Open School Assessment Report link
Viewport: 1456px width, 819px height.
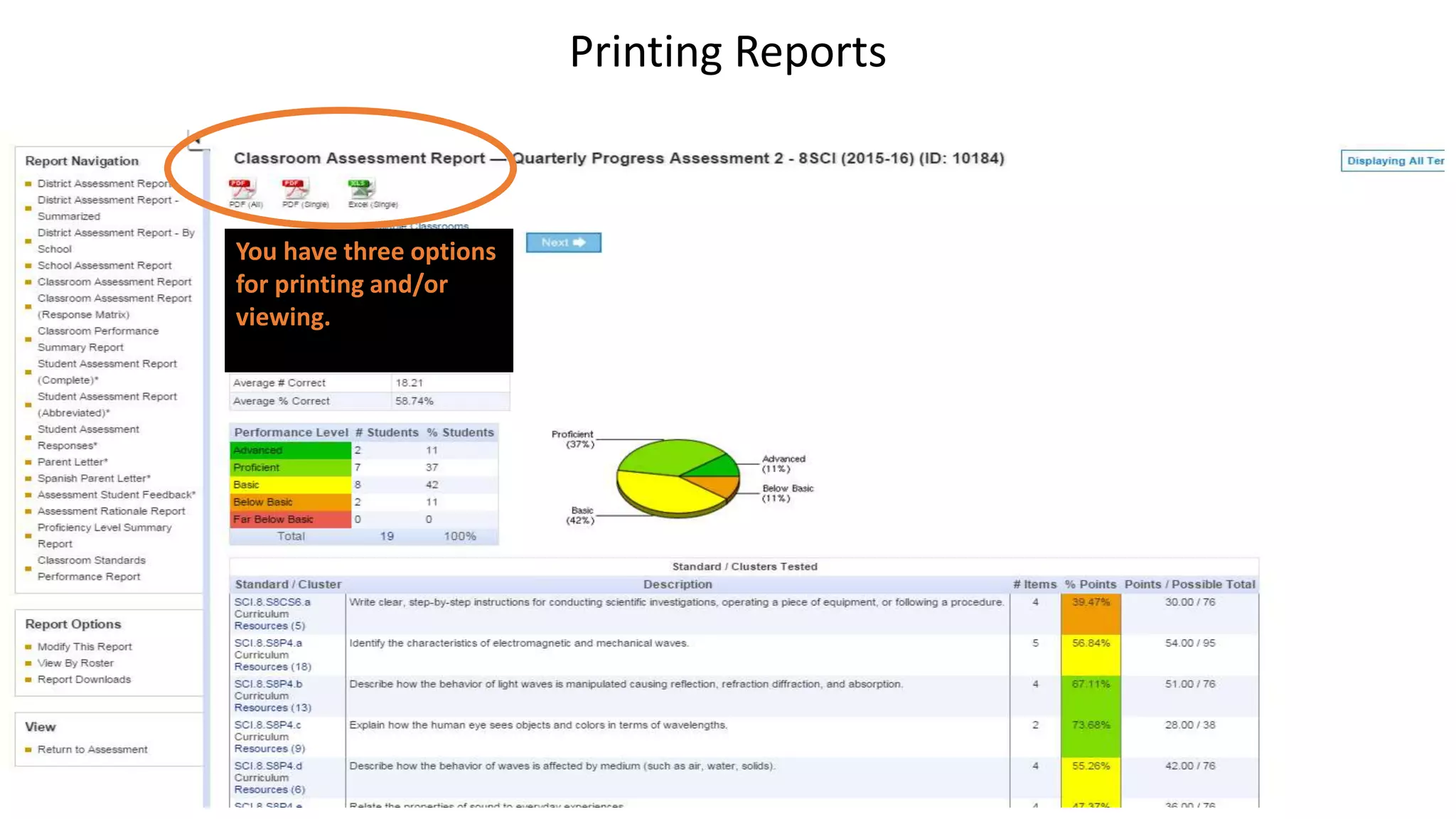105,265
